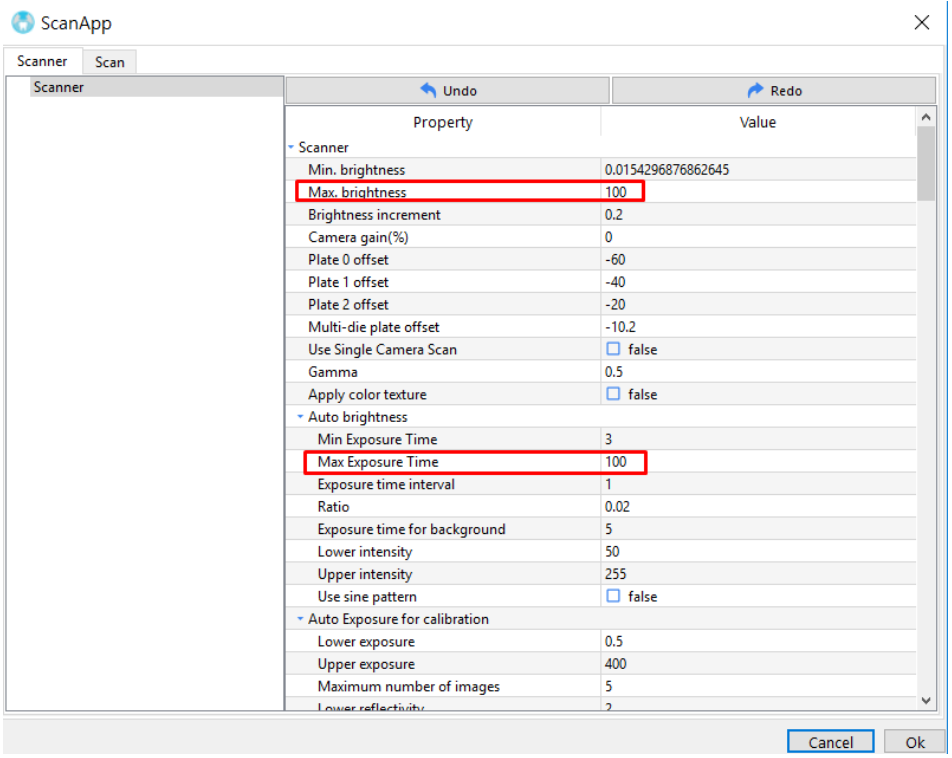Enable Use Single Camera Scan checkbox
952x758 pixels.
(x=613, y=350)
